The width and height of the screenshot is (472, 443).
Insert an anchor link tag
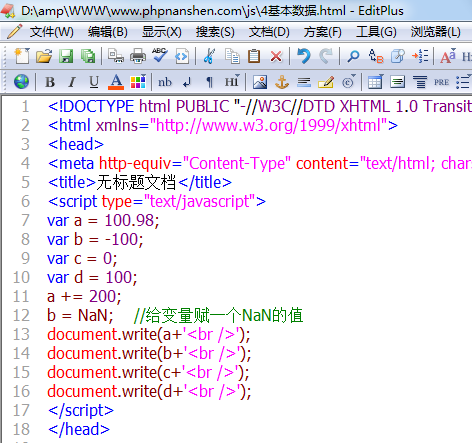[282, 82]
